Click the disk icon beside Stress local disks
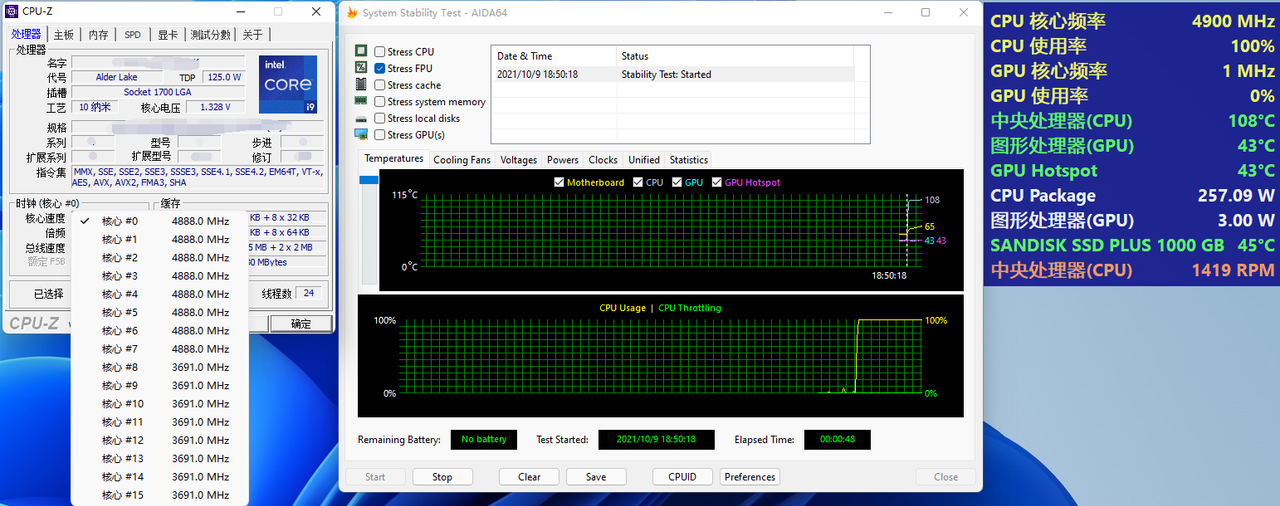The height and width of the screenshot is (506, 1280). (361, 118)
